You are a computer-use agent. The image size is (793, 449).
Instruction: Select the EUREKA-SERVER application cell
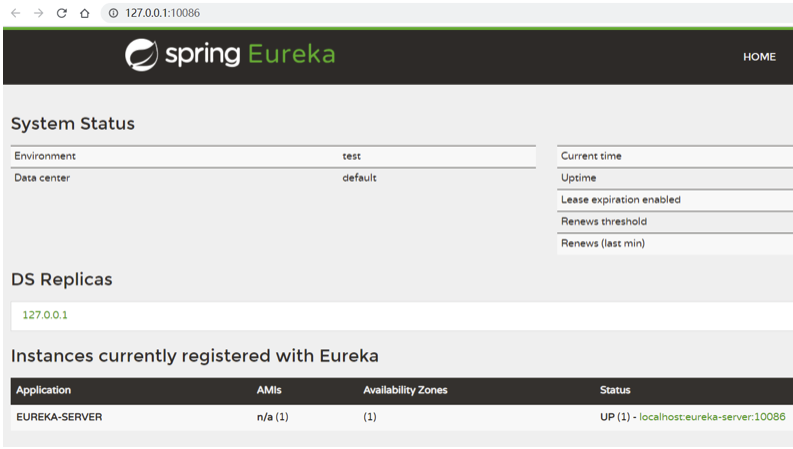(x=59, y=417)
